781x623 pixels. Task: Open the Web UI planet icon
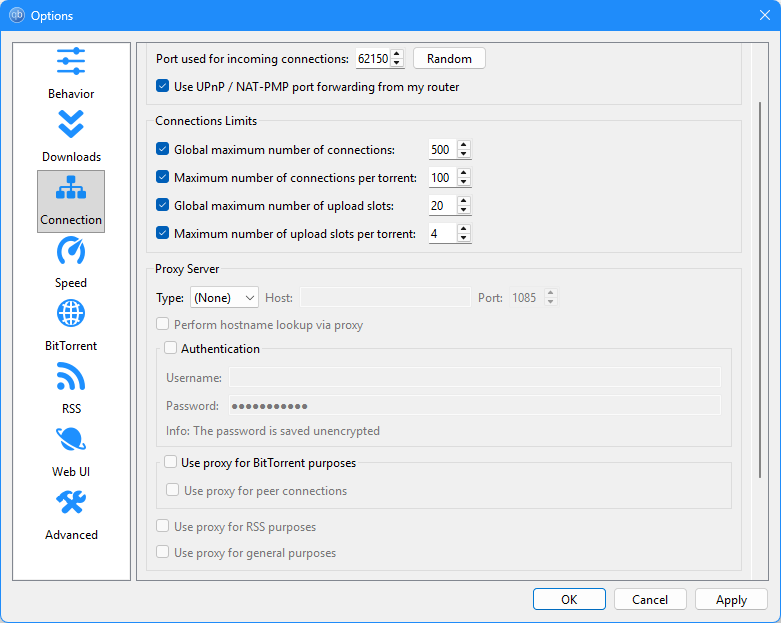click(71, 439)
